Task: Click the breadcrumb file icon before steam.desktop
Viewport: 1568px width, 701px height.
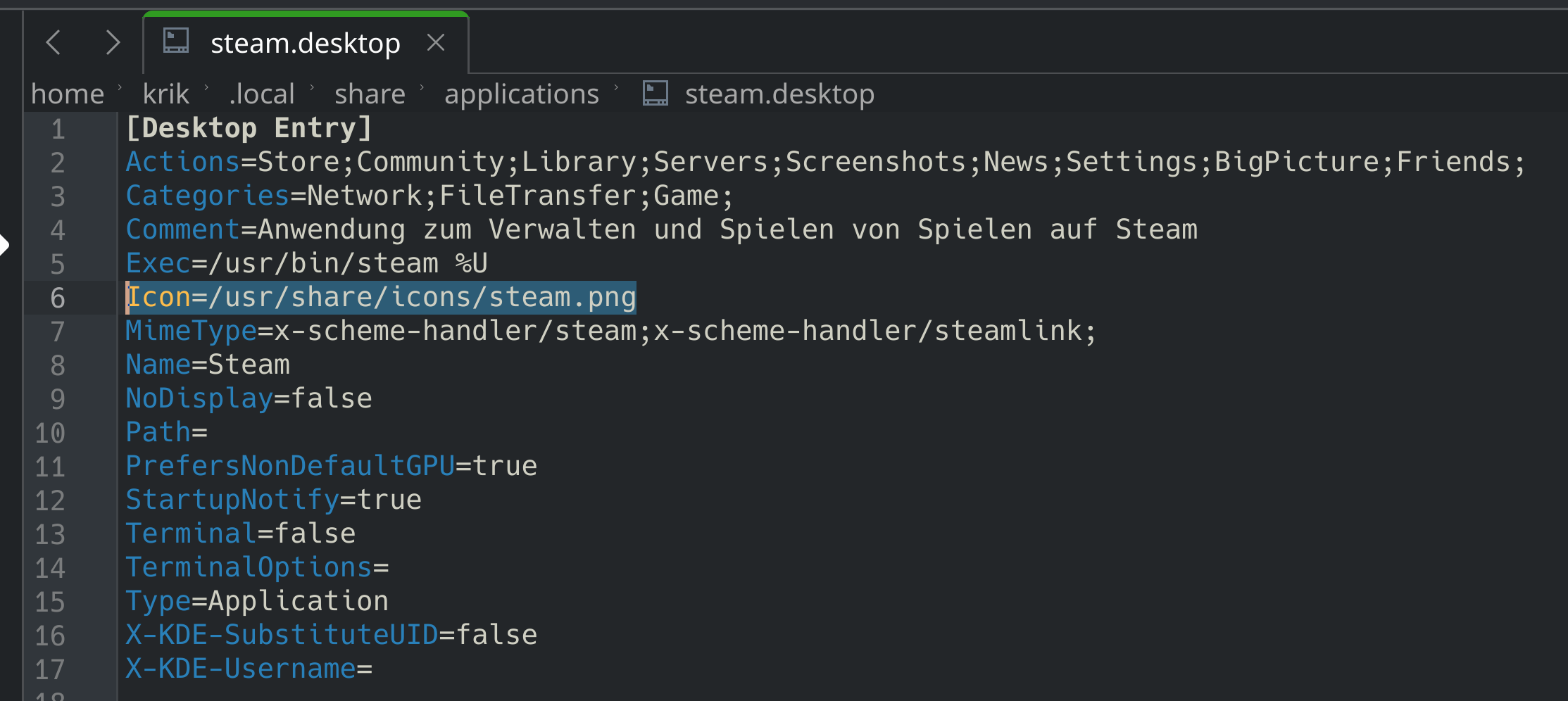Action: pos(655,93)
